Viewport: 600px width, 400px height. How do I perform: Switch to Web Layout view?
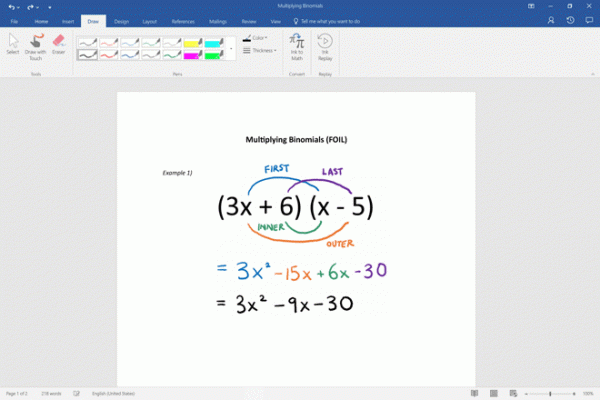click(513, 393)
